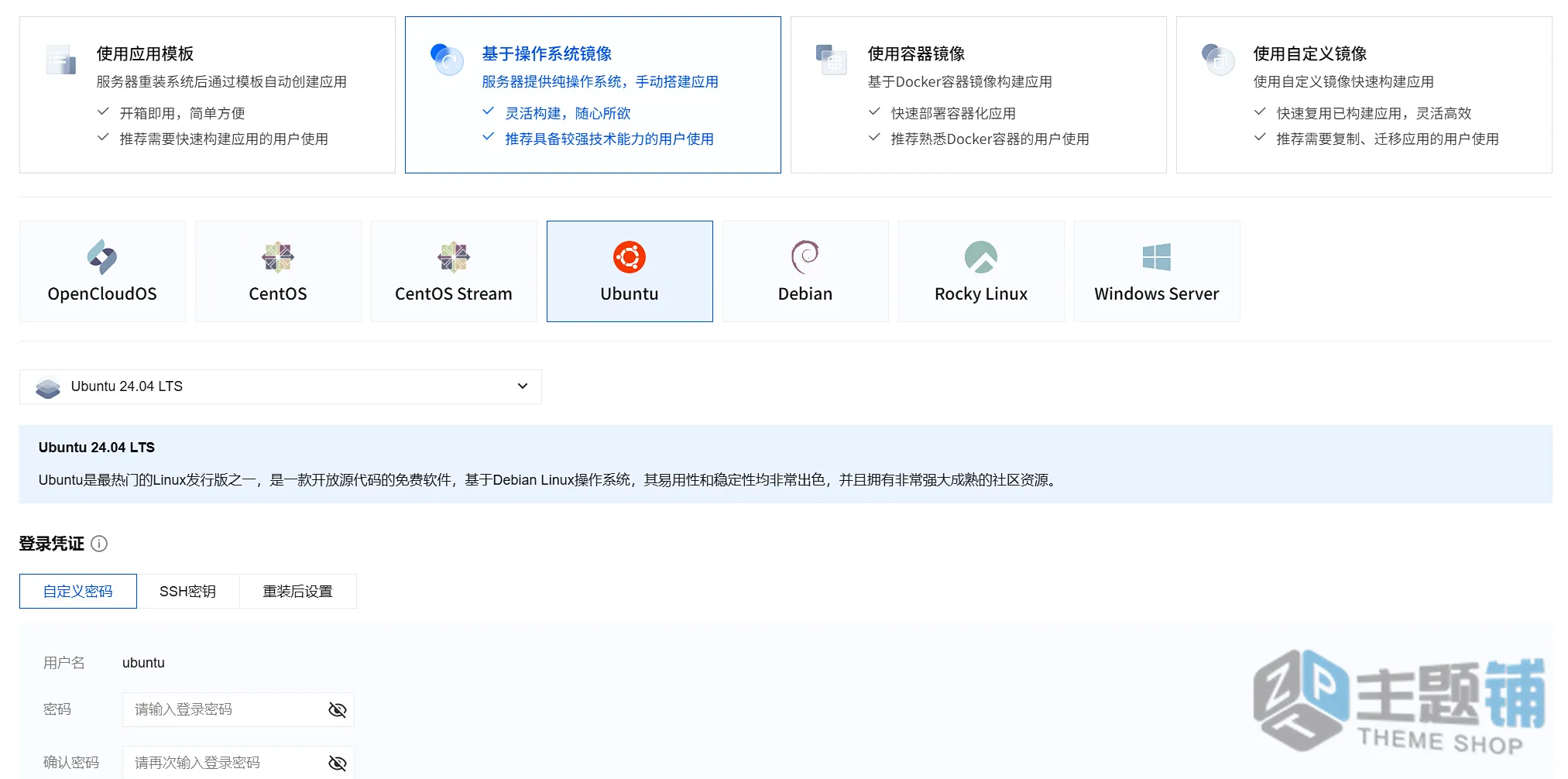1568x779 pixels.
Task: Click the OS image card icon
Action: [x=447, y=60]
